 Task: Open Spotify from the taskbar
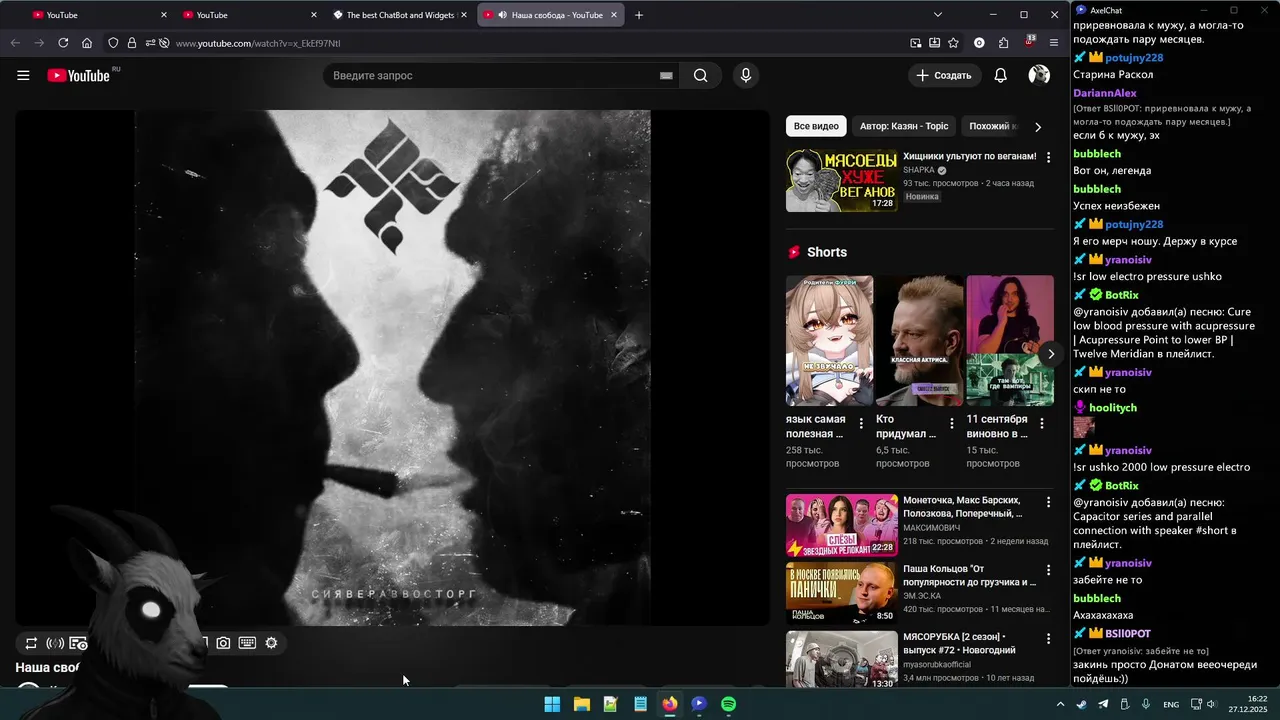tap(728, 704)
